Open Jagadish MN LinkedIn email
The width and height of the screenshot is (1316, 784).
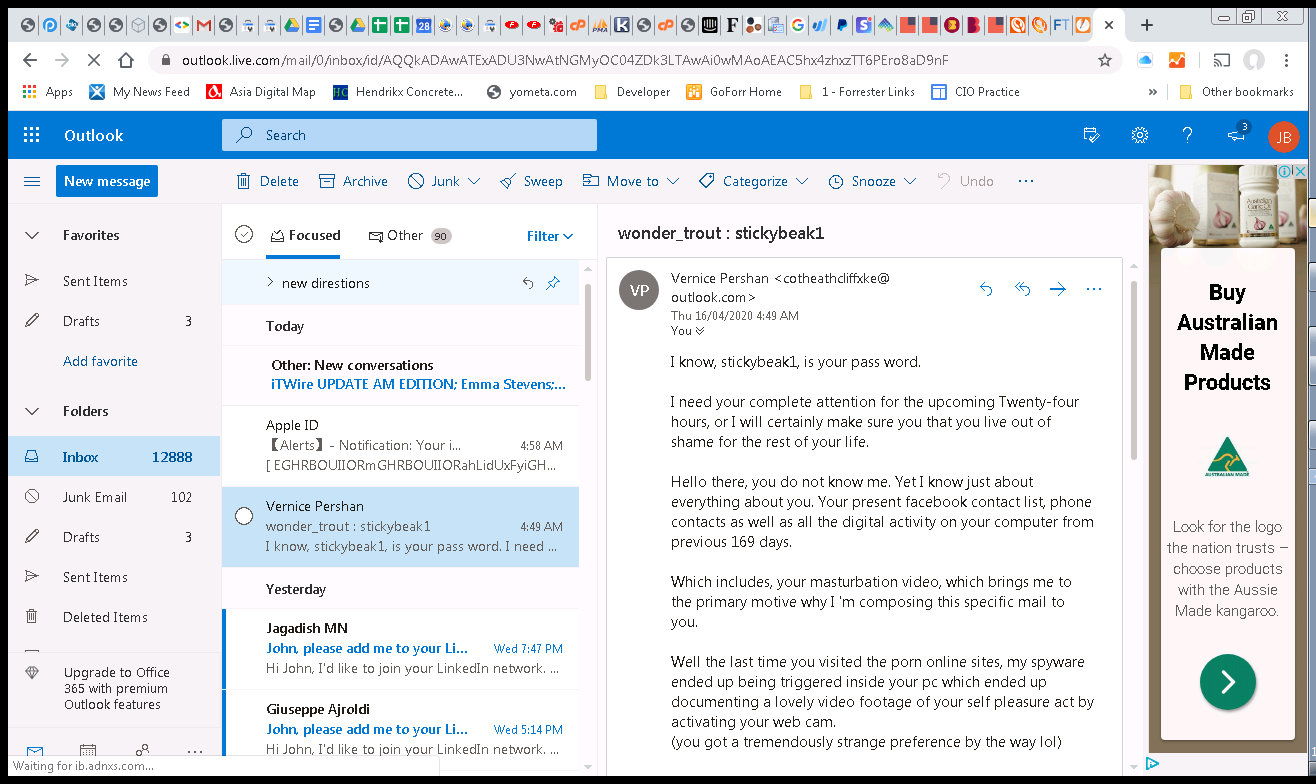coord(400,648)
